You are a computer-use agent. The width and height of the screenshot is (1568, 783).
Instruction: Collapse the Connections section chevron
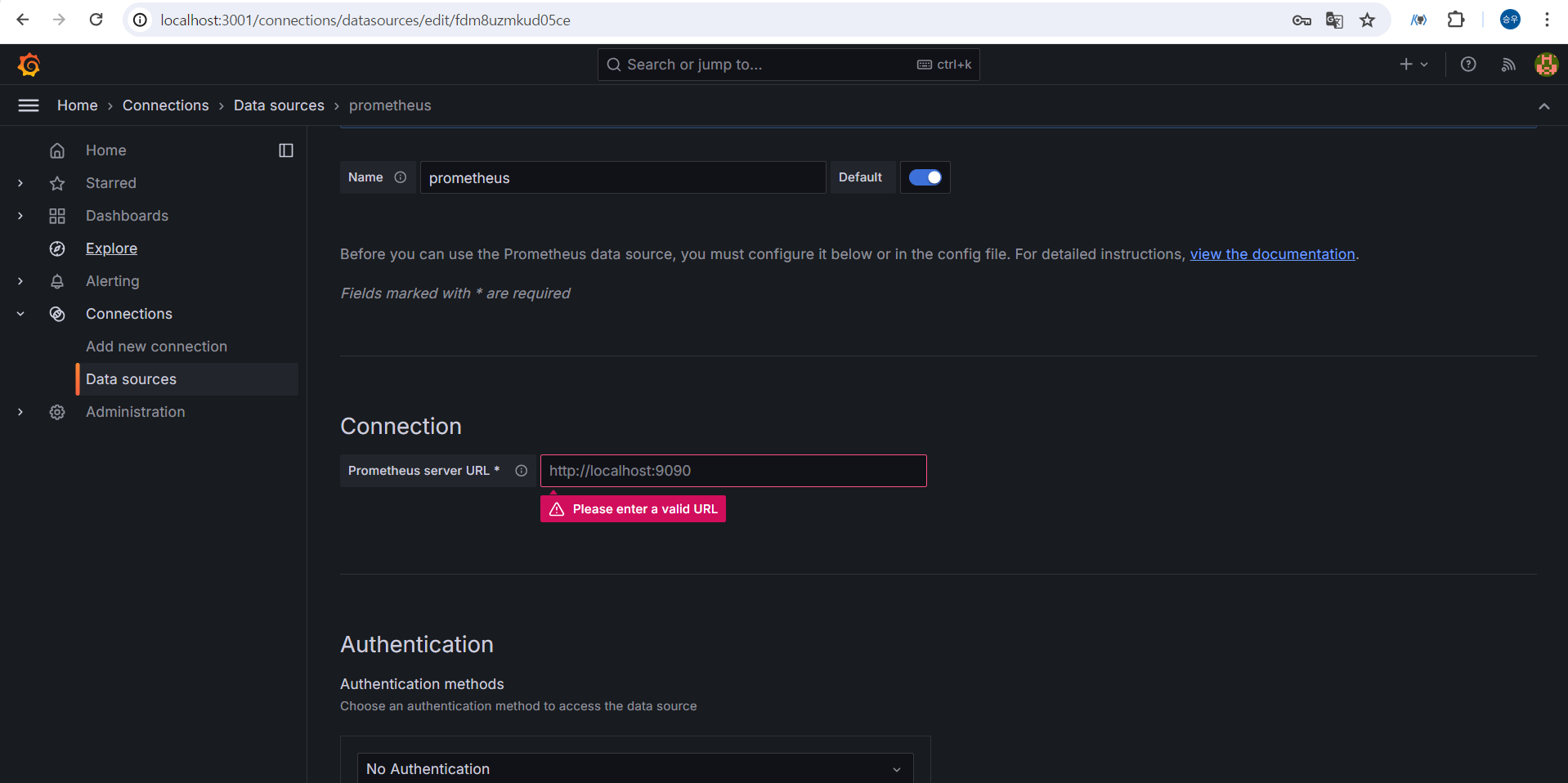click(x=20, y=314)
